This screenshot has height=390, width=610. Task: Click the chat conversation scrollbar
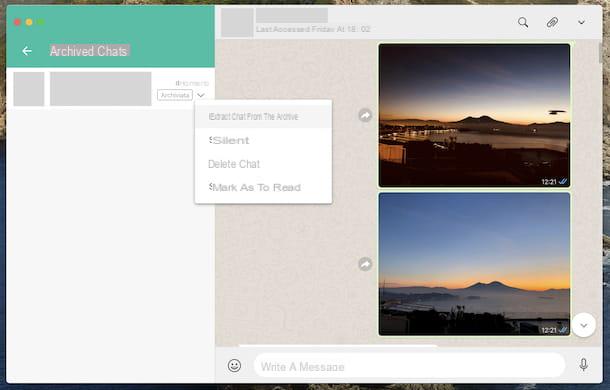[599, 53]
